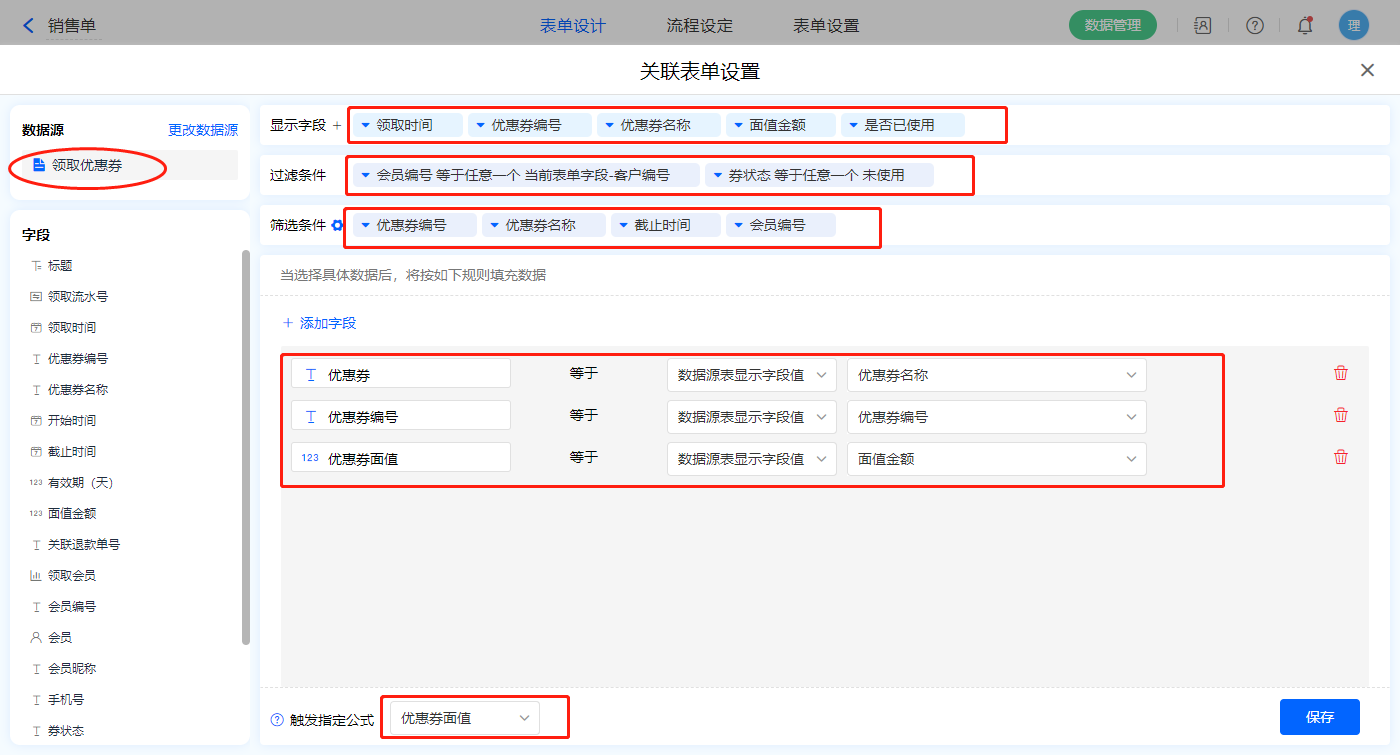Click the 保存 button

(1319, 717)
